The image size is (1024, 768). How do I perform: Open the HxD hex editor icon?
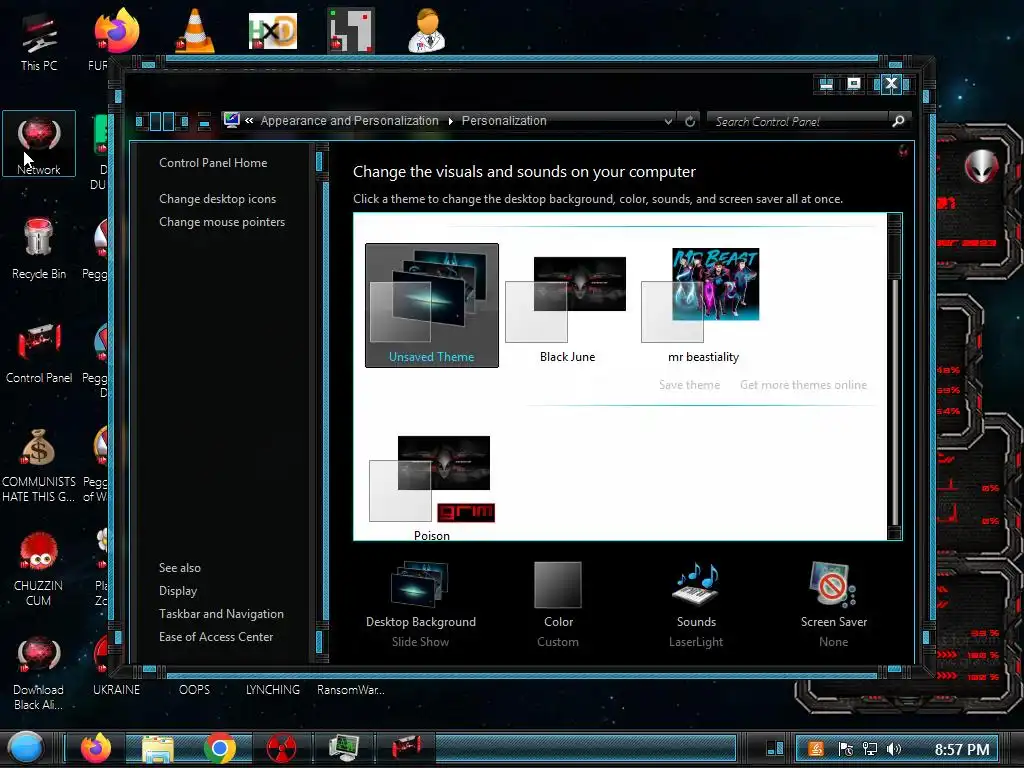[273, 31]
